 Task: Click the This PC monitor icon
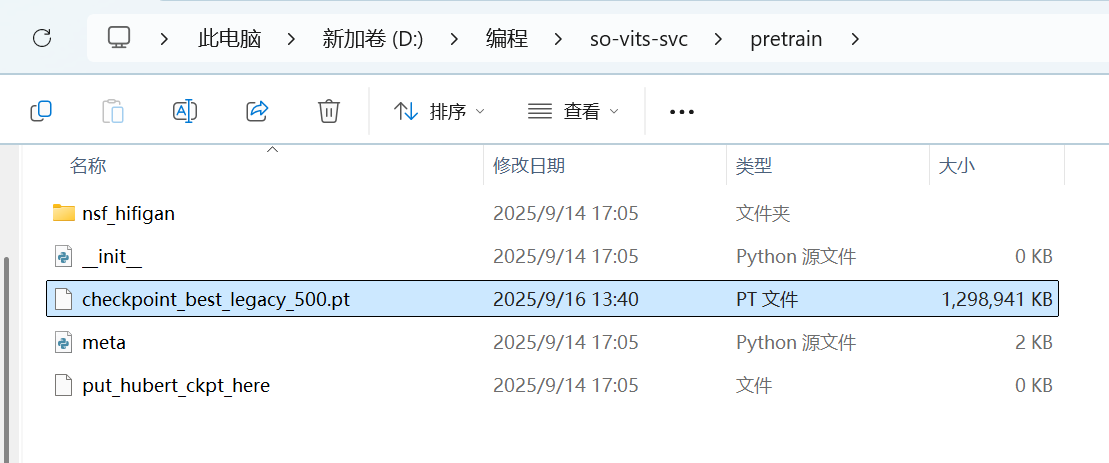click(119, 39)
